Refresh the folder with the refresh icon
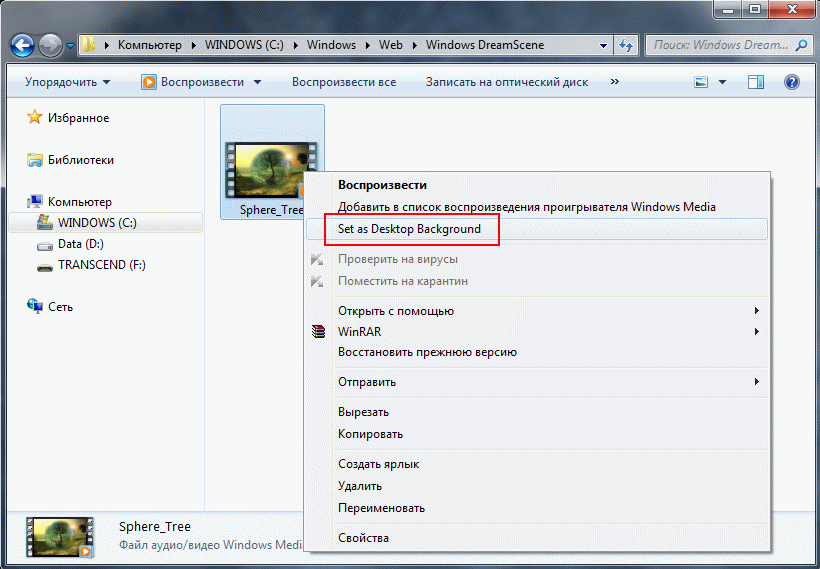 tap(626, 45)
